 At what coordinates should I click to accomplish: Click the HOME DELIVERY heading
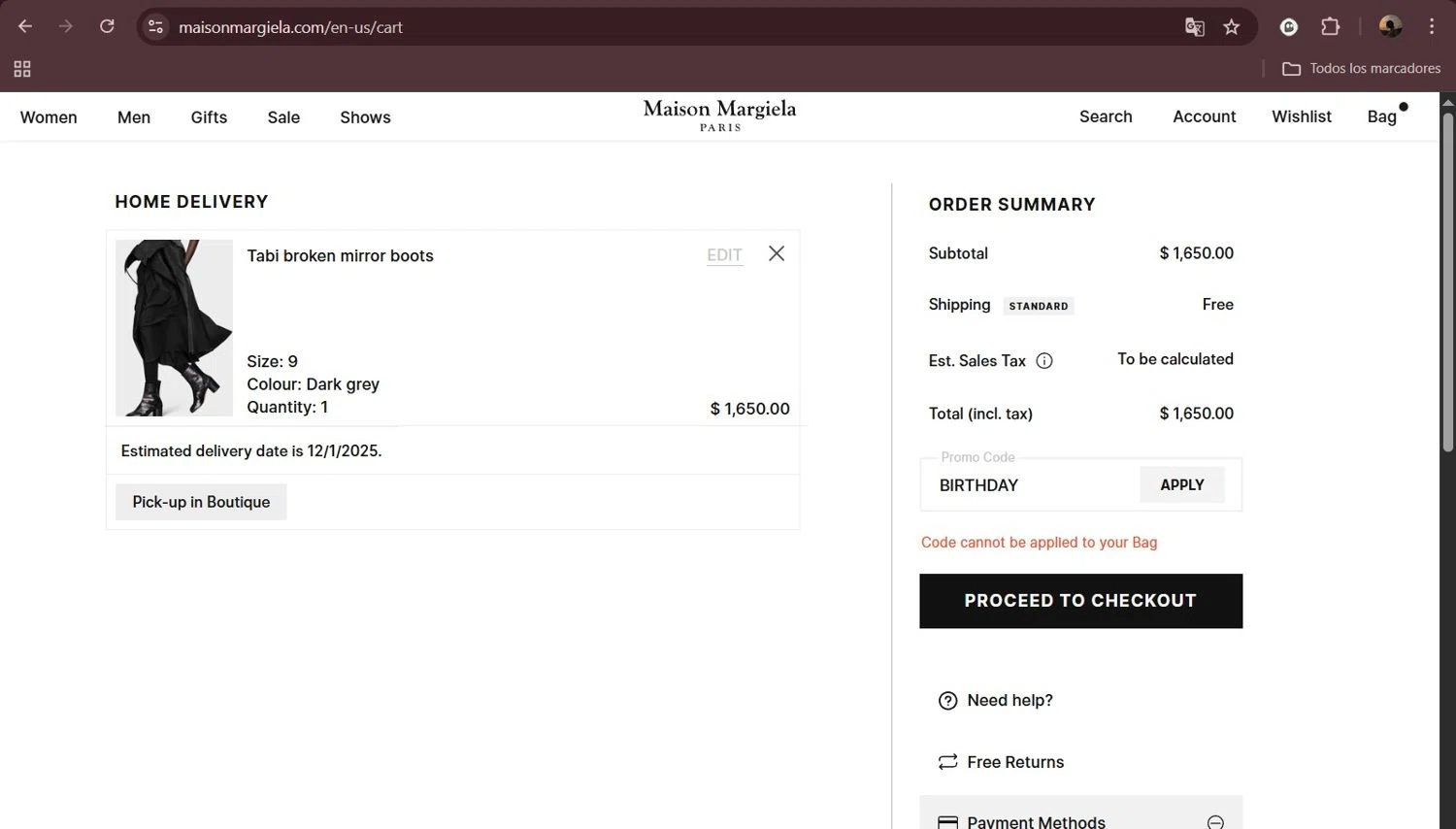pos(191,202)
